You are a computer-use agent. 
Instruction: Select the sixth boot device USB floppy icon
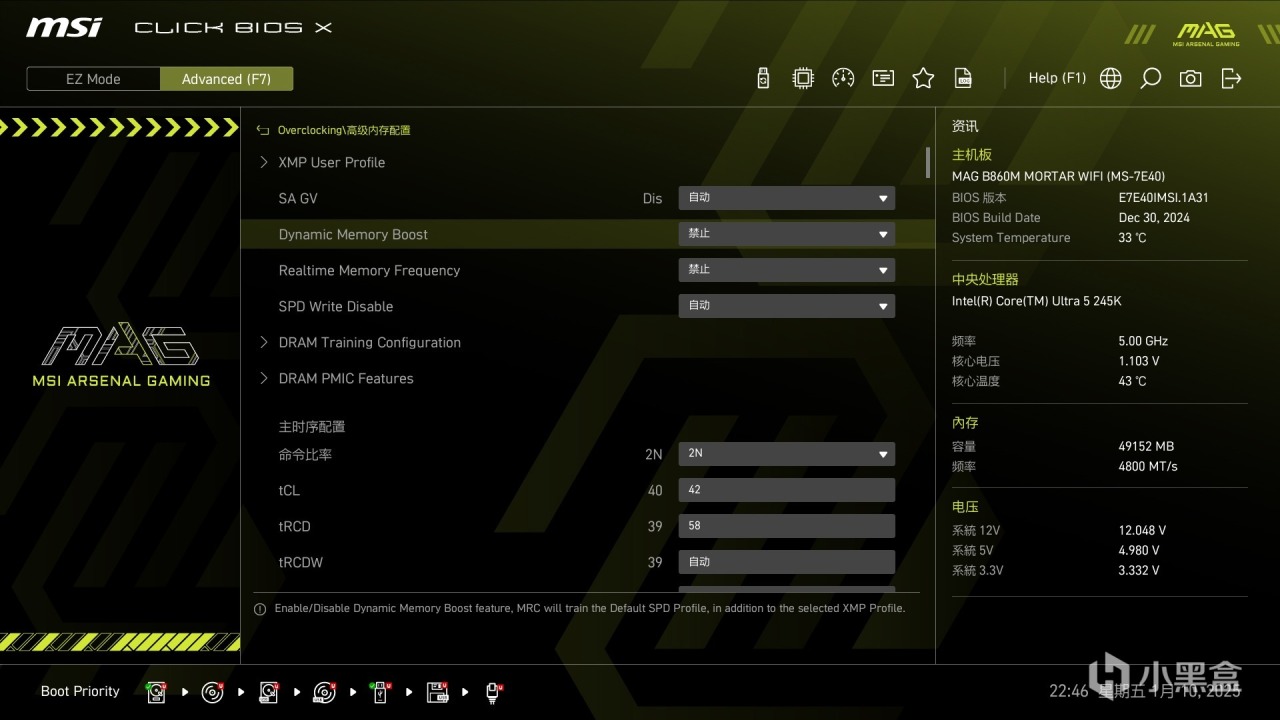coord(437,692)
